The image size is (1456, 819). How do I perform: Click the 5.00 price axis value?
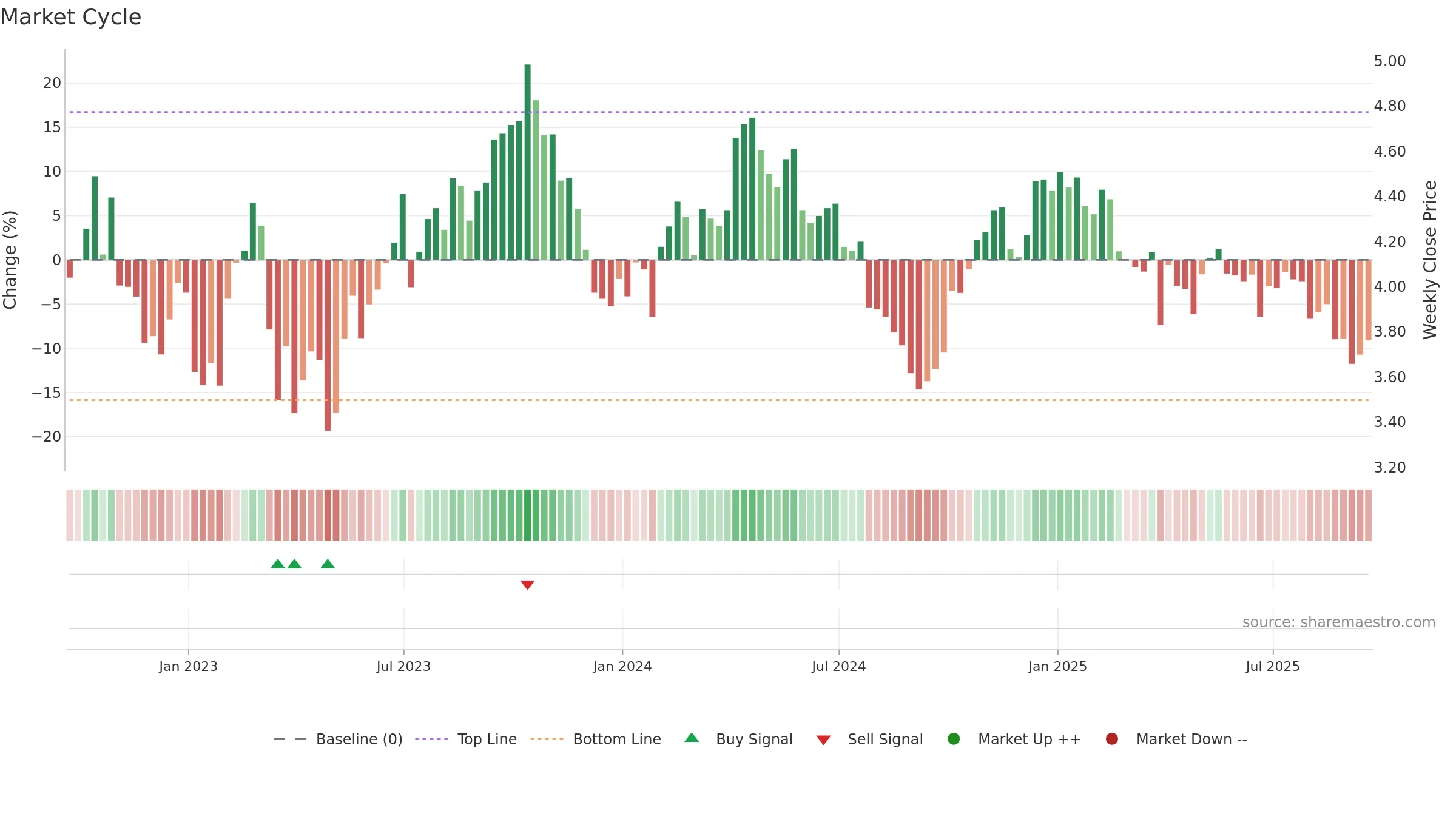1390,61
